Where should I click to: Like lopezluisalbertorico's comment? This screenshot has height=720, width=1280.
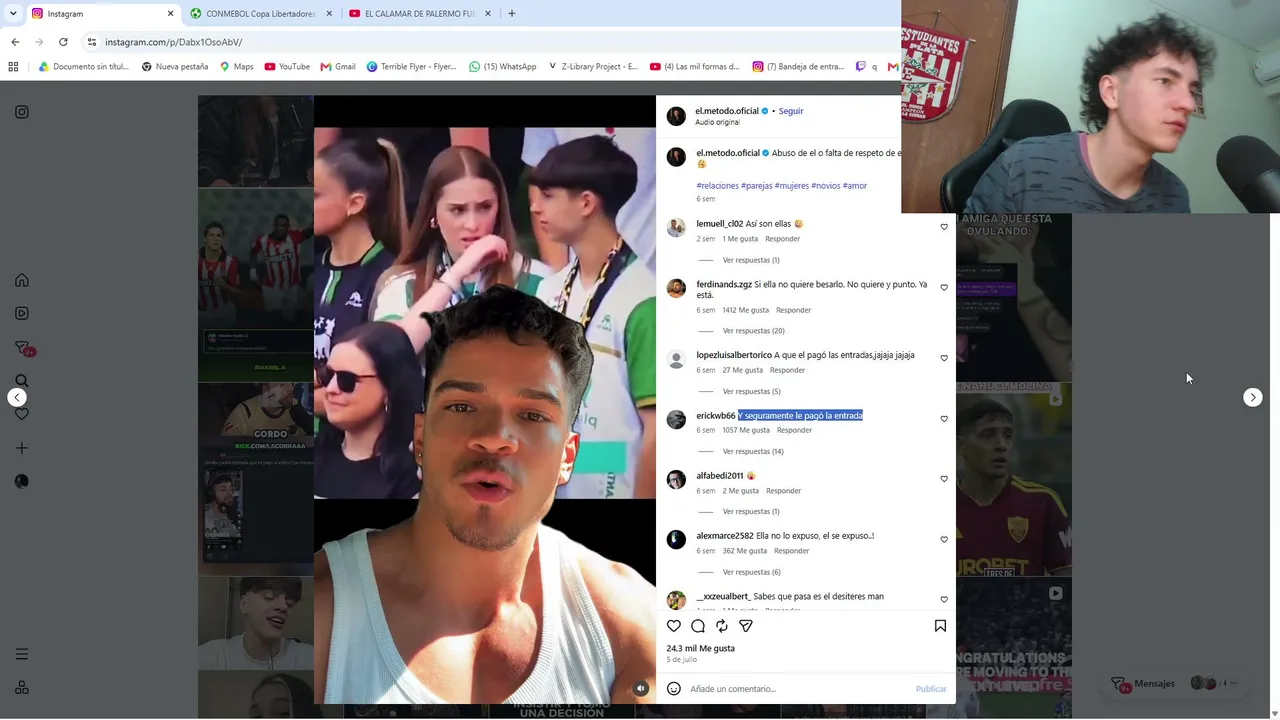click(944, 358)
